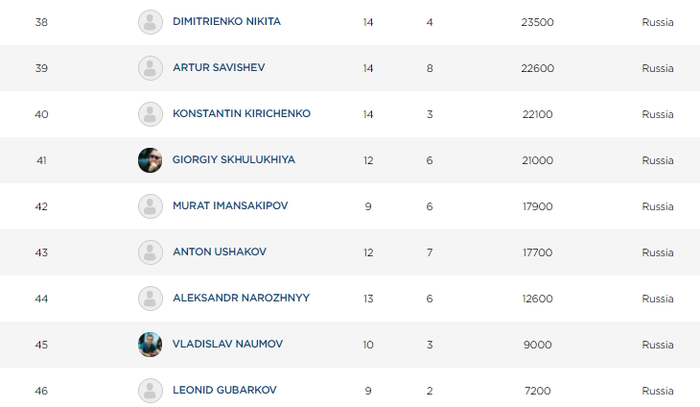This screenshot has height=407, width=700.
Task: Click rank number 41 in the table
Action: pos(41,160)
